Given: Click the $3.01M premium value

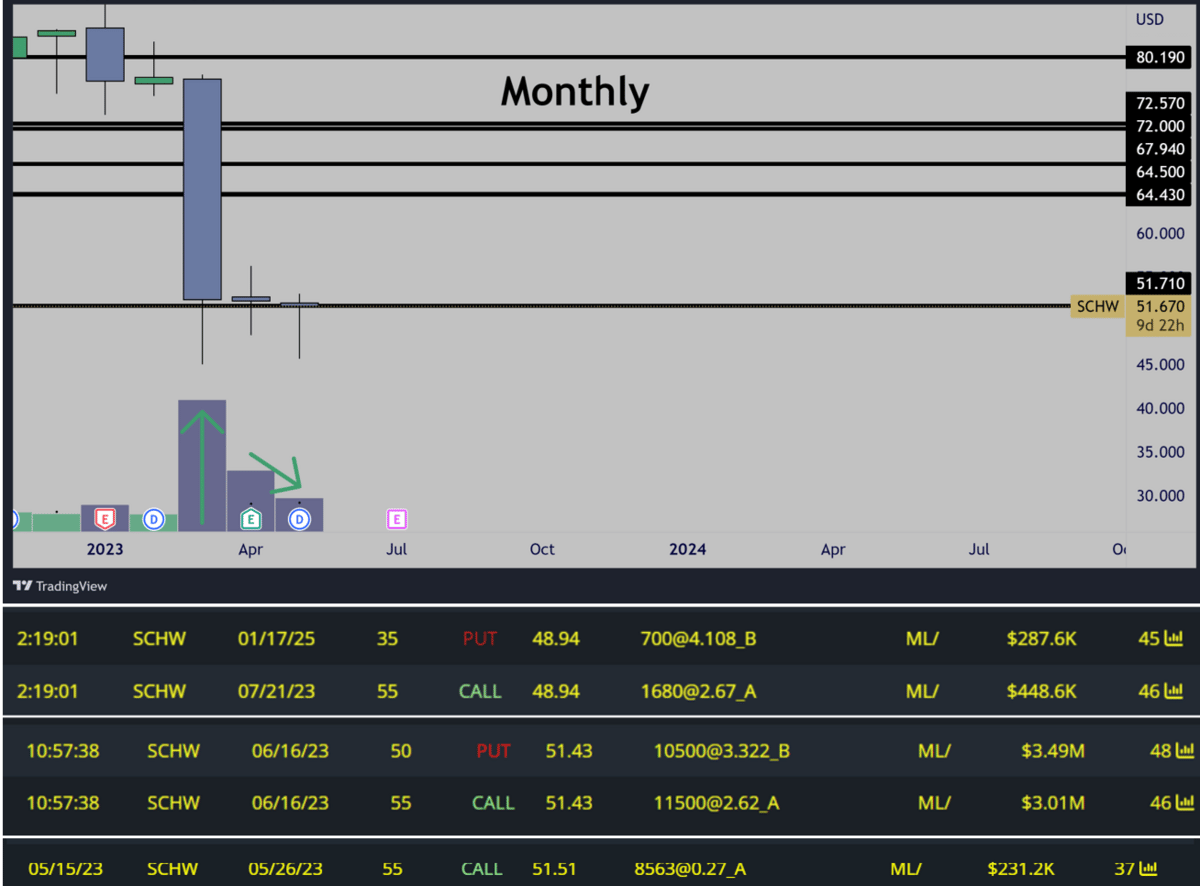Looking at the screenshot, I should (x=1054, y=803).
